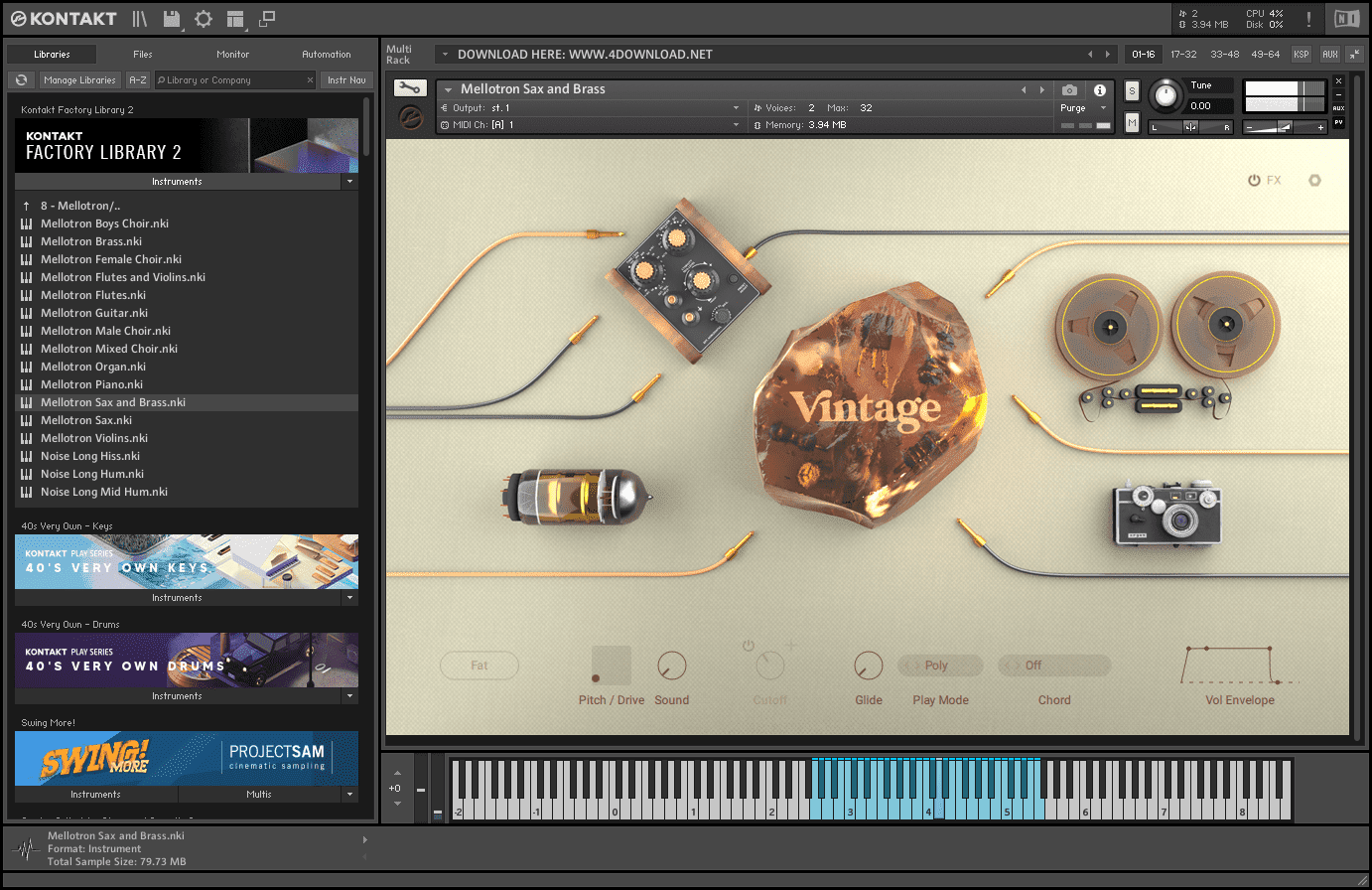The image size is (1372, 890).
Task: Click the Manage Libraries button
Action: [79, 80]
